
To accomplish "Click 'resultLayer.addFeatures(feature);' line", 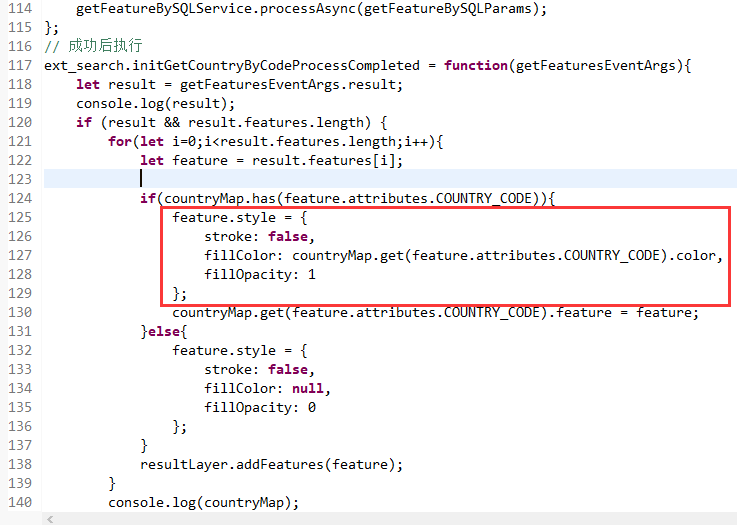I will (271, 464).
